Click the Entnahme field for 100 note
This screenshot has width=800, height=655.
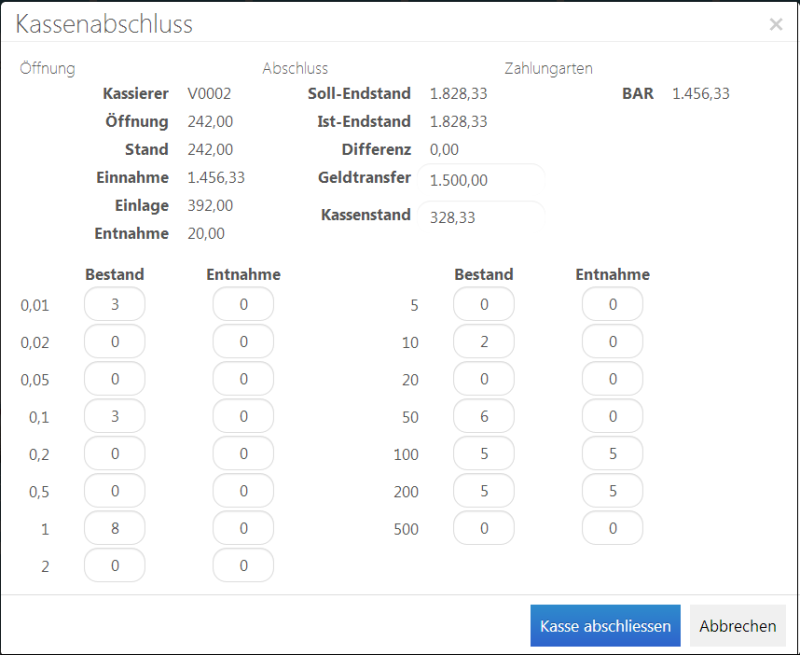click(x=612, y=453)
